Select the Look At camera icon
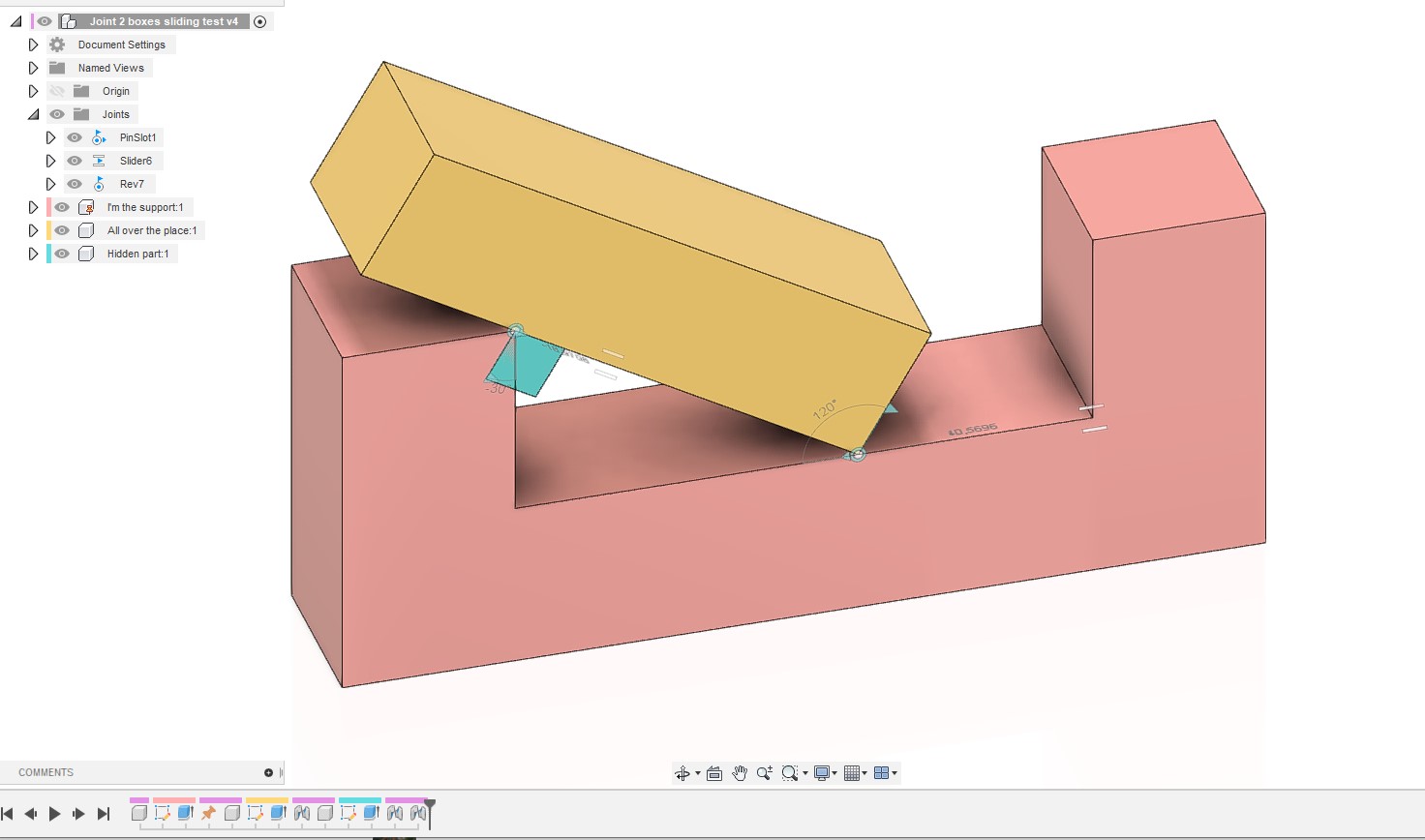This screenshot has width=1425, height=840. coord(714,773)
